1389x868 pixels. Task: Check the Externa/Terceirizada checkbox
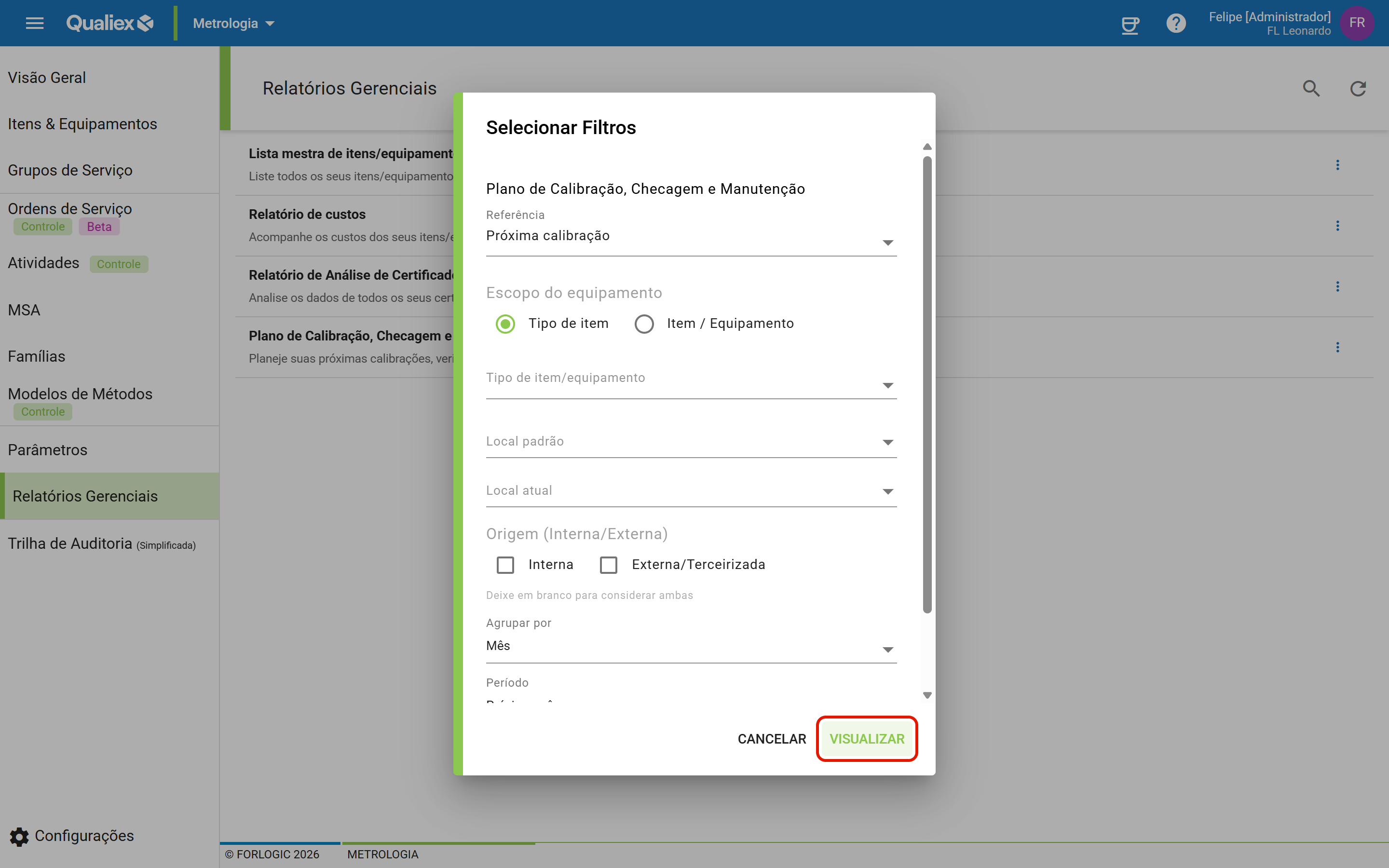point(608,565)
